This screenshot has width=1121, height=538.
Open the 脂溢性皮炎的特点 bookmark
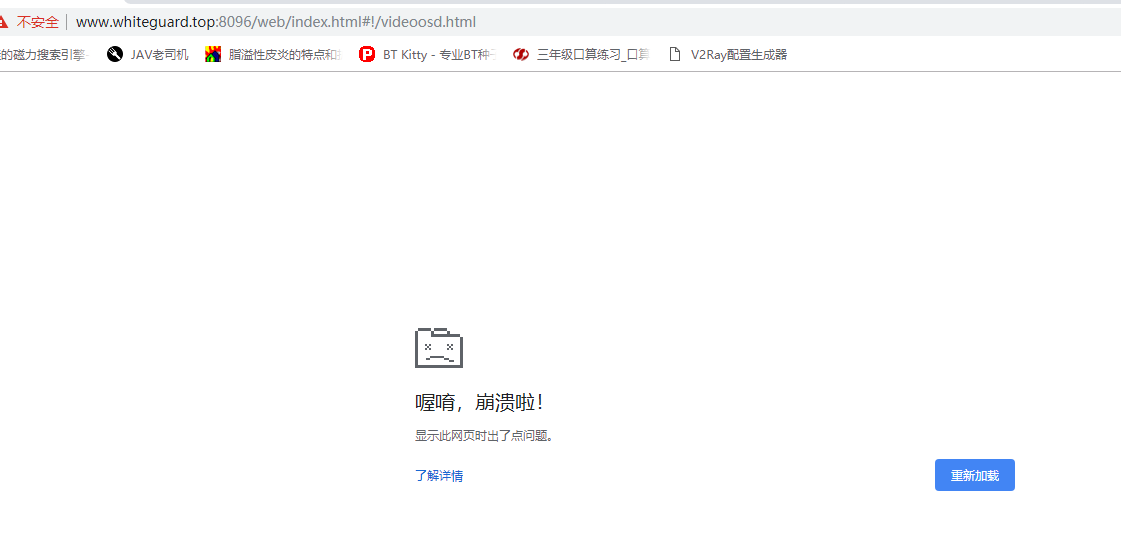click(273, 54)
